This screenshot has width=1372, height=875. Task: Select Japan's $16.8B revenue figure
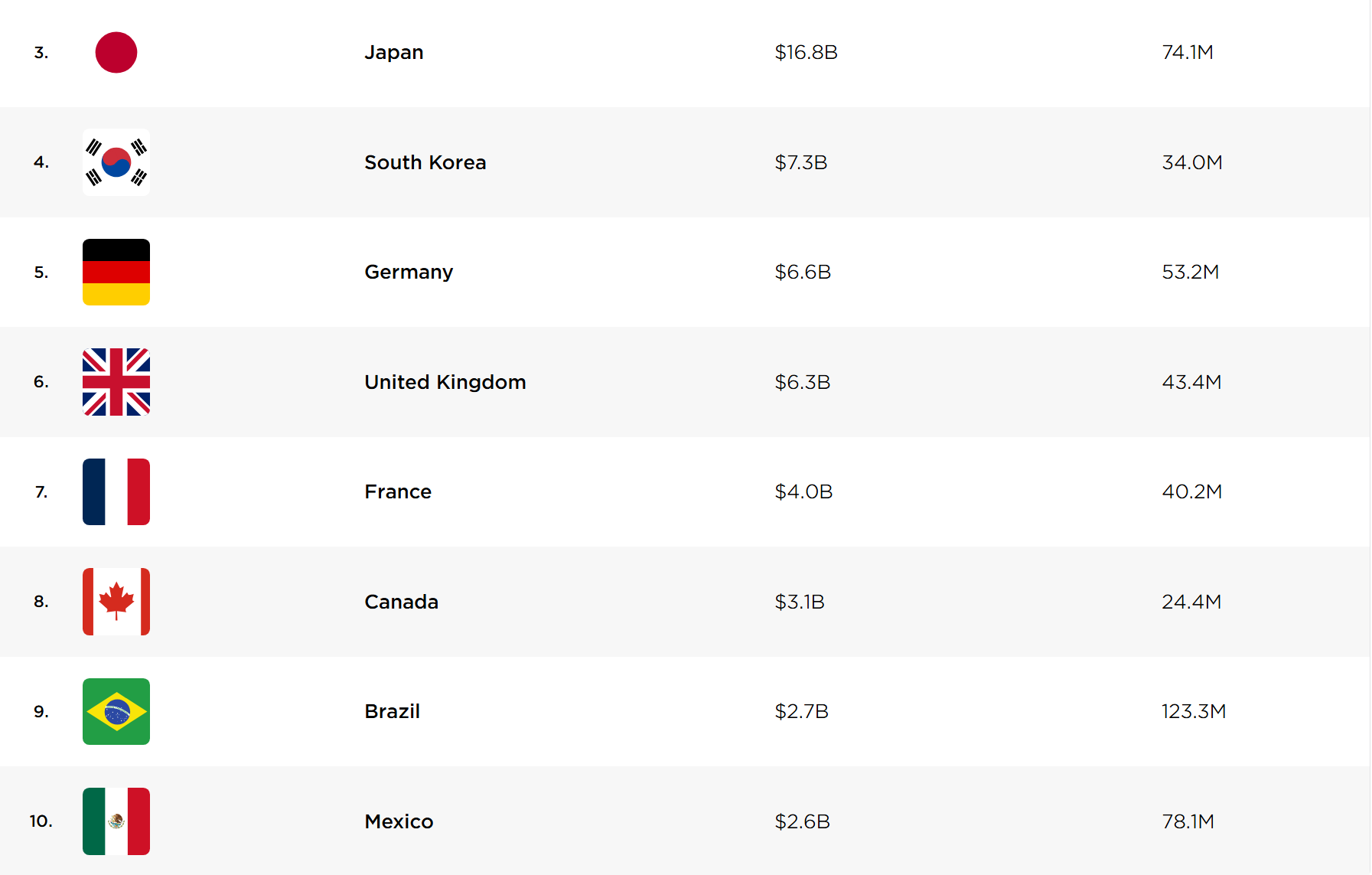[x=807, y=52]
